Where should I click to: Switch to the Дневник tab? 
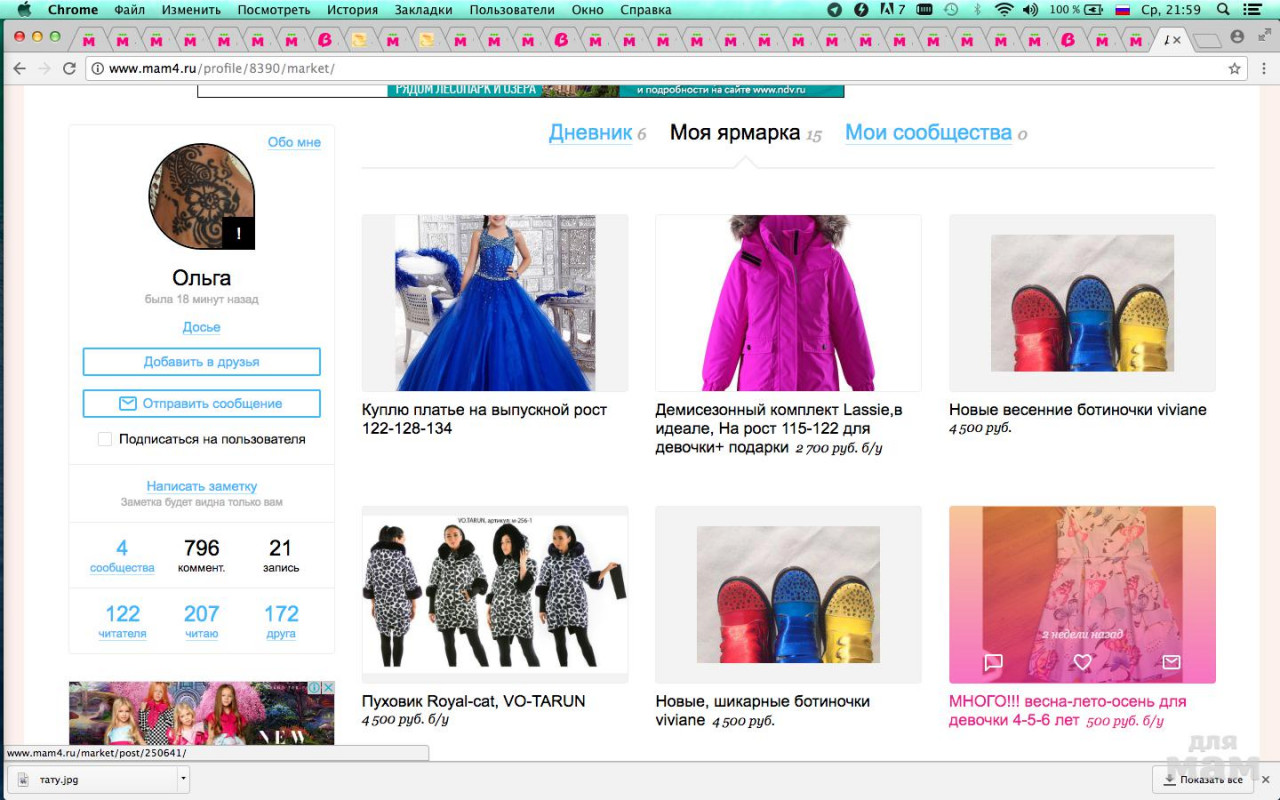[x=590, y=133]
